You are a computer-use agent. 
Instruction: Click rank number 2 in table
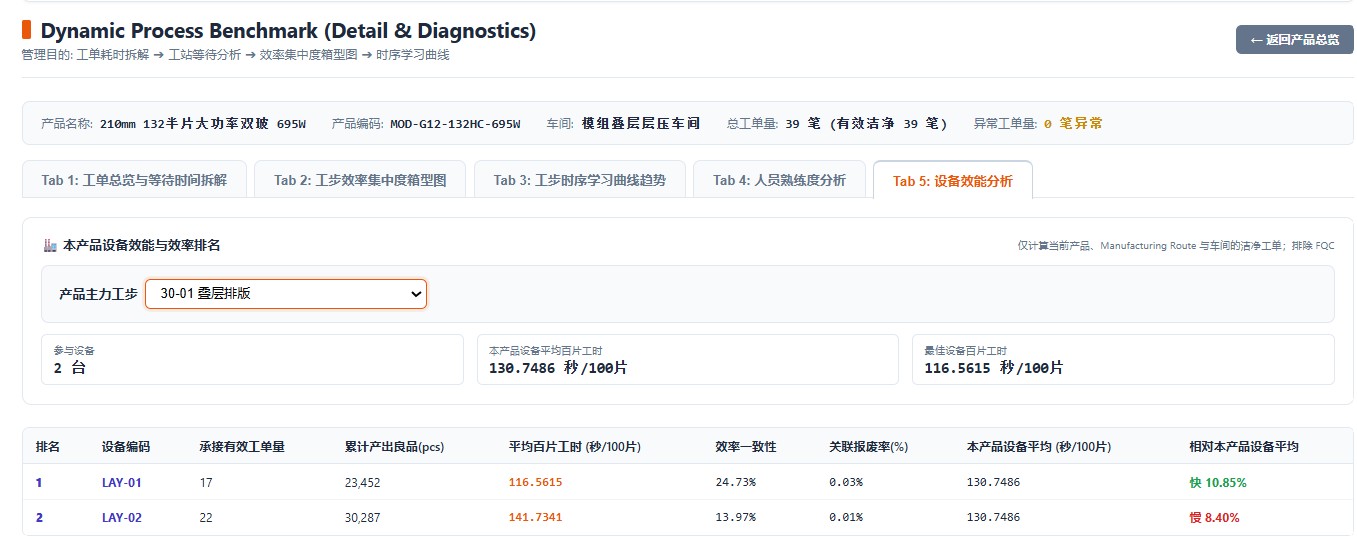point(39,517)
